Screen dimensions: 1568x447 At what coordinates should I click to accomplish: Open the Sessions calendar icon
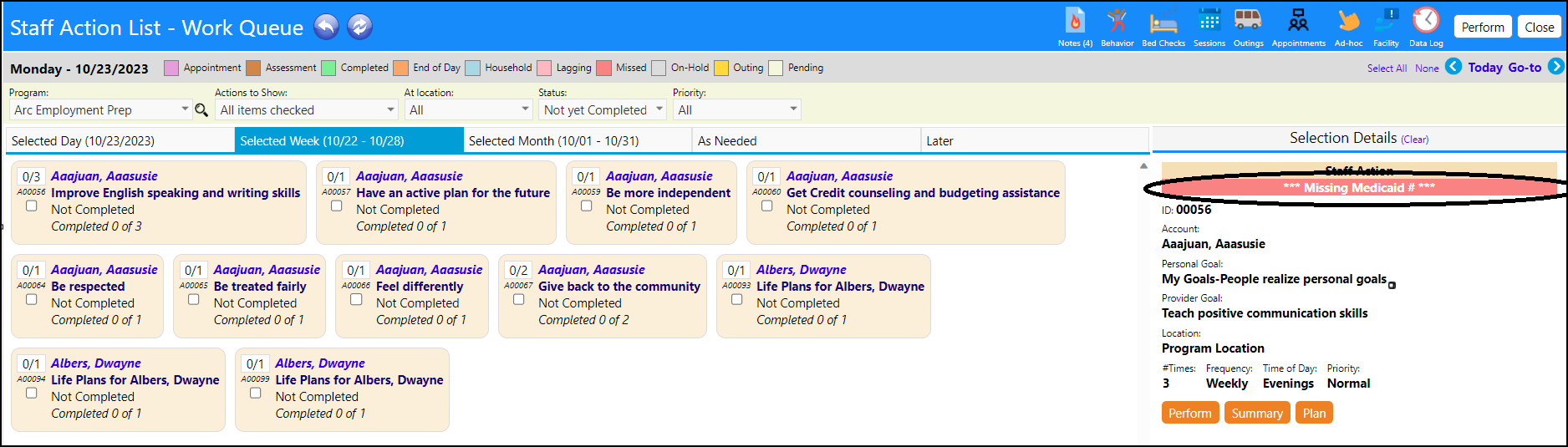point(1209,26)
